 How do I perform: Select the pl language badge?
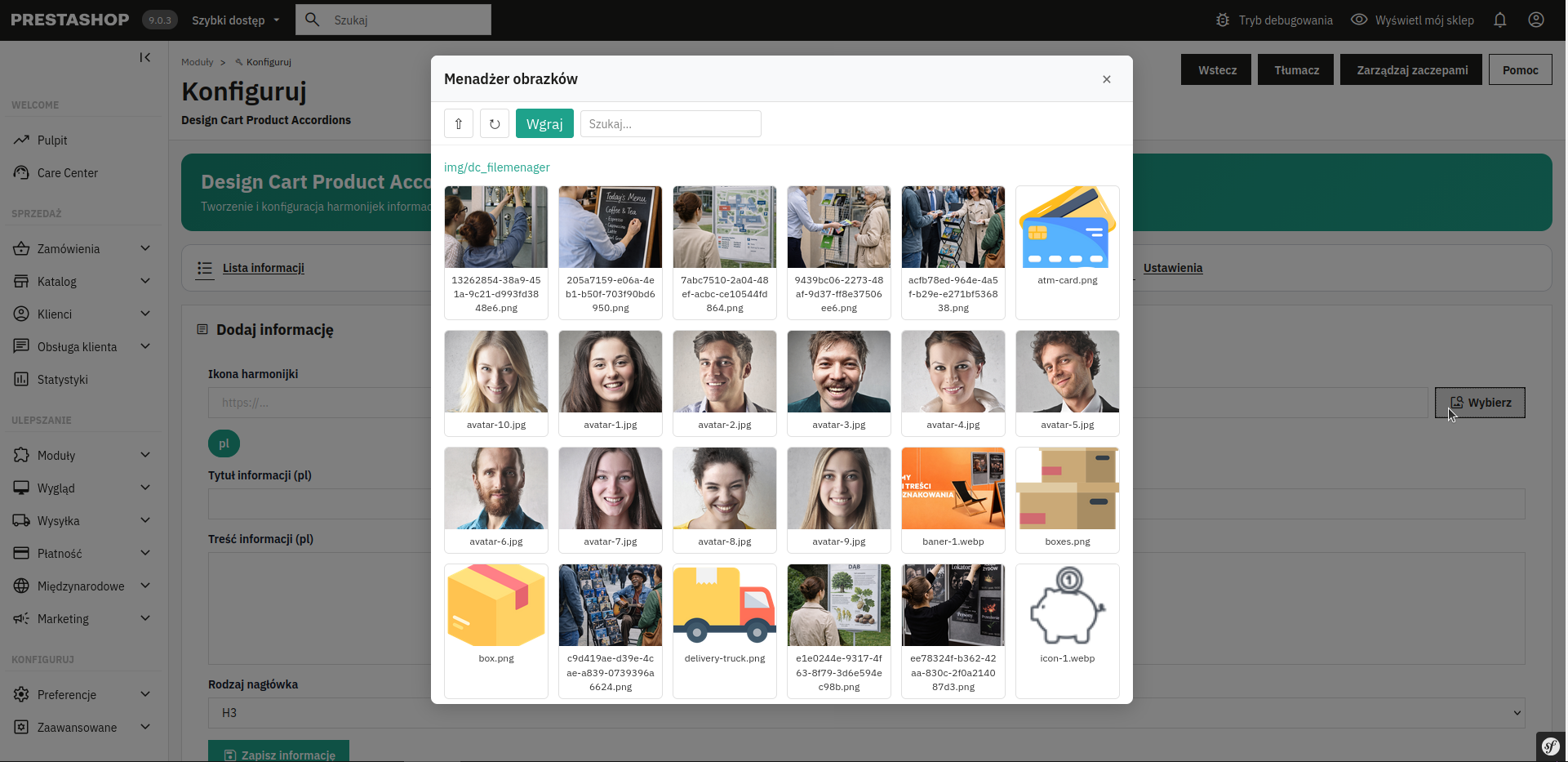click(224, 443)
